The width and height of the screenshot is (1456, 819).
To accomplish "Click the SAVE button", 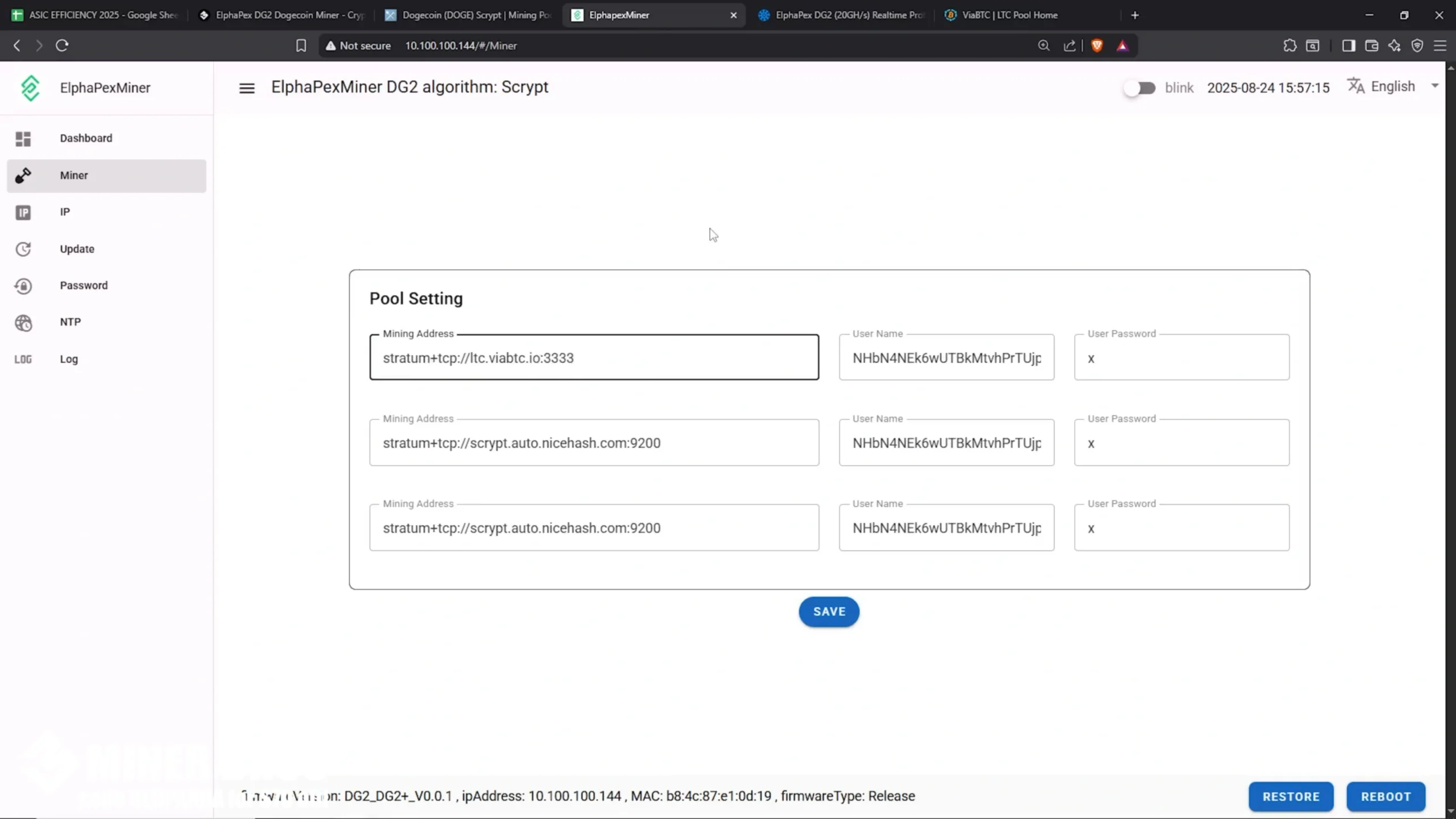I will tap(829, 612).
